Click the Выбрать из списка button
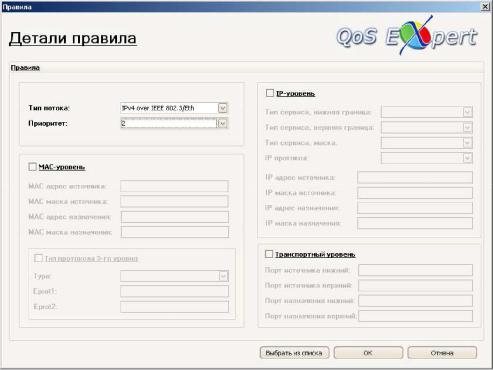 294,353
